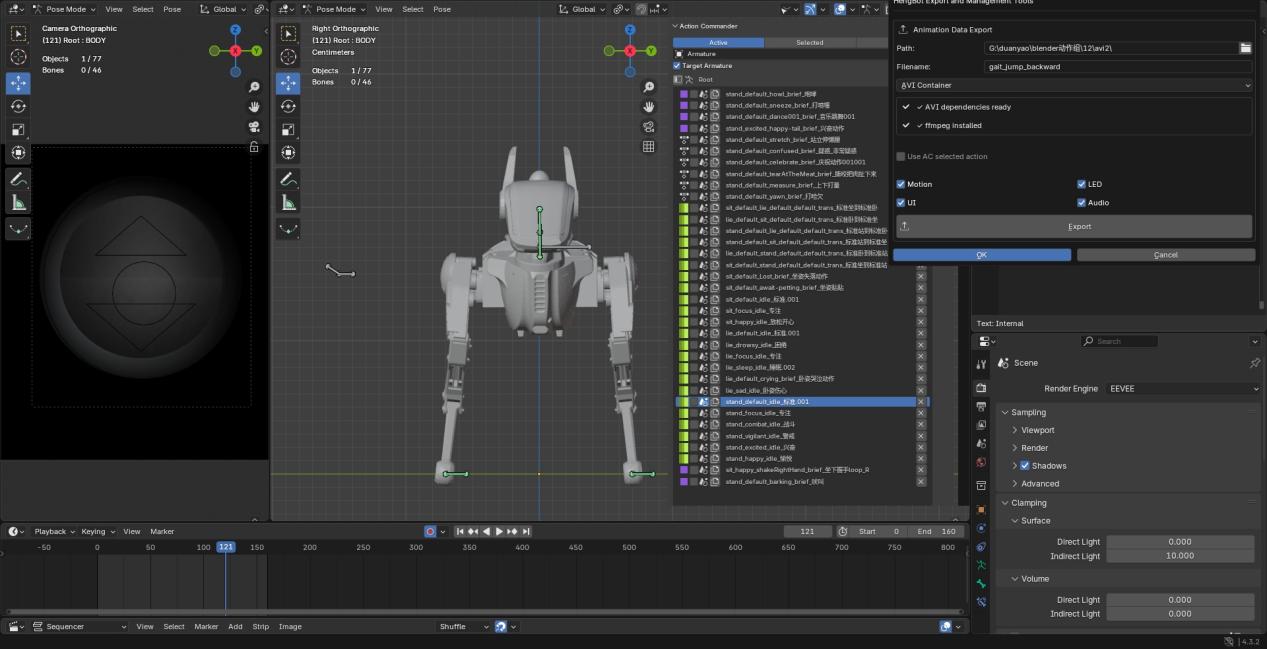Click current frame field showing 121

[x=808, y=531]
